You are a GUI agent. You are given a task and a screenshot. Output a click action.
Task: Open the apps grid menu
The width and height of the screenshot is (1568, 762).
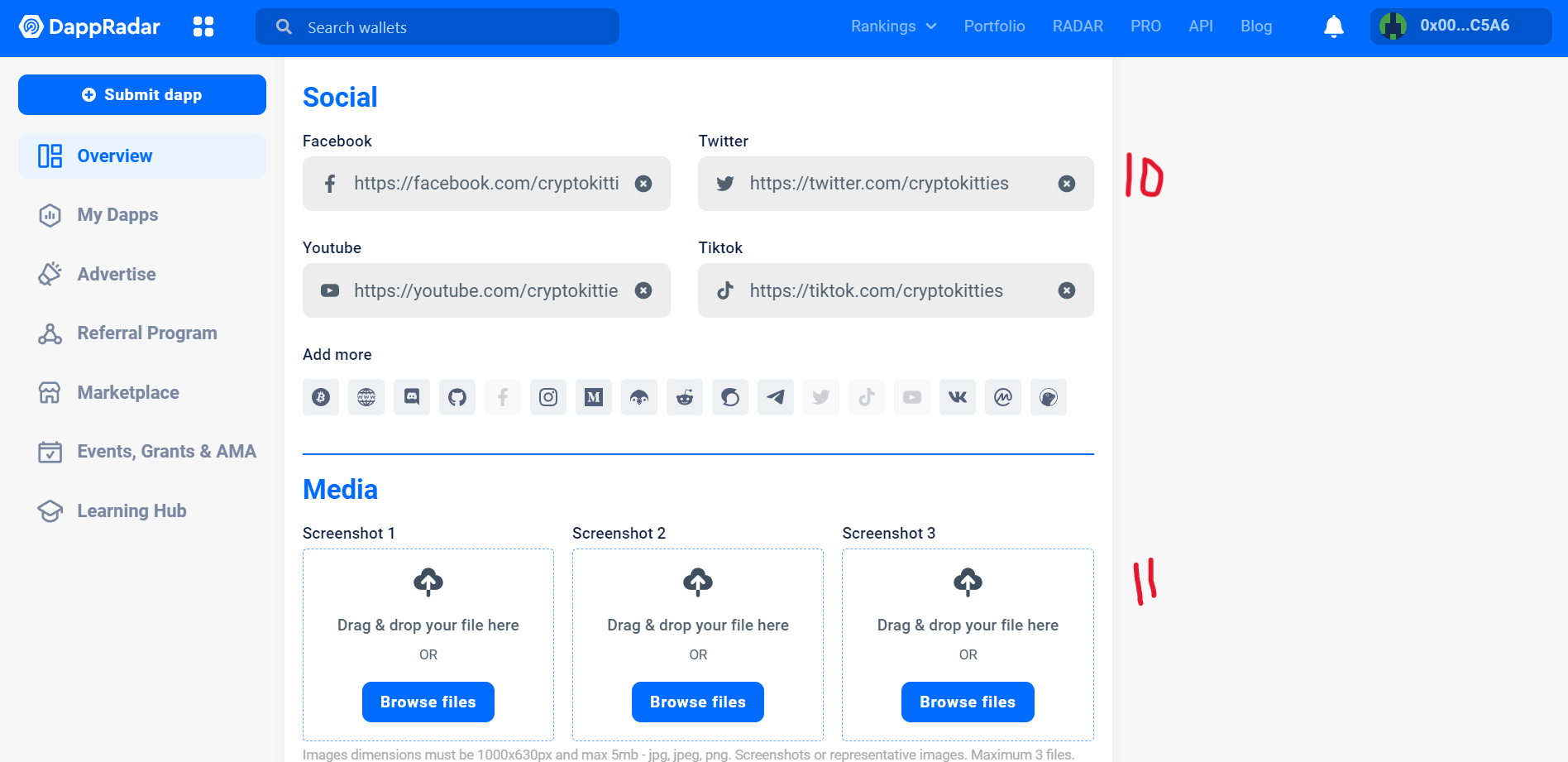[203, 26]
